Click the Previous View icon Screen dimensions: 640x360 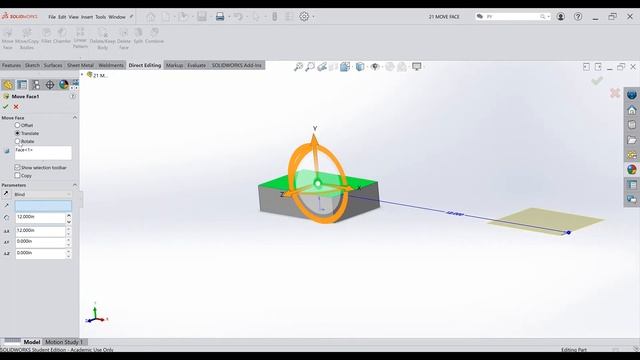[x=322, y=67]
